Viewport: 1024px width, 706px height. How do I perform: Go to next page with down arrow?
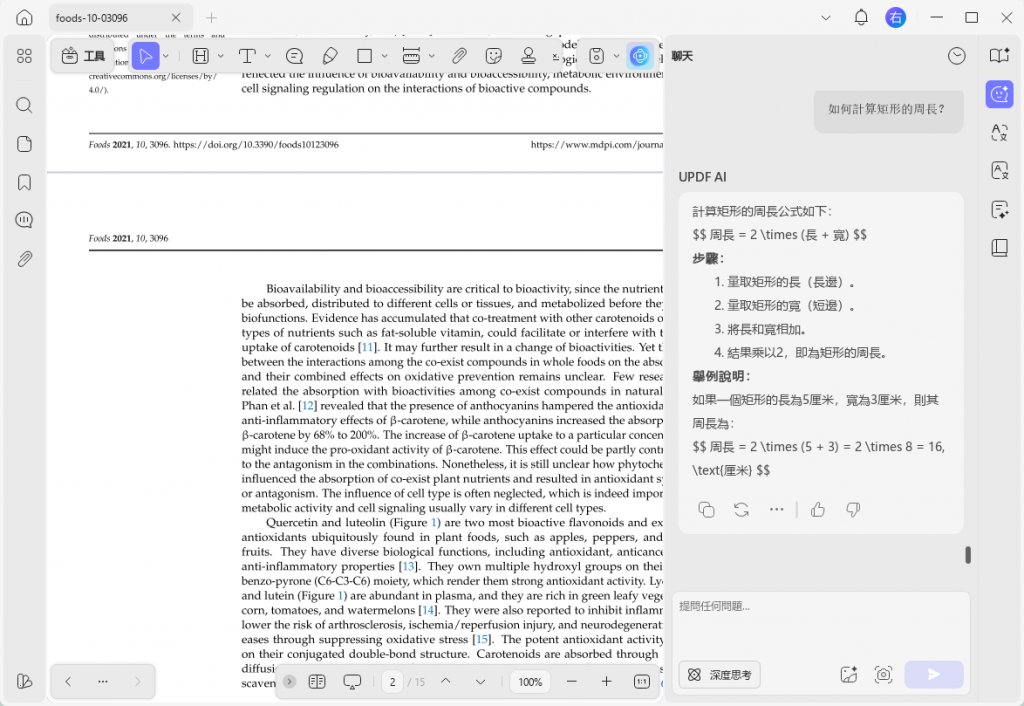coord(480,682)
